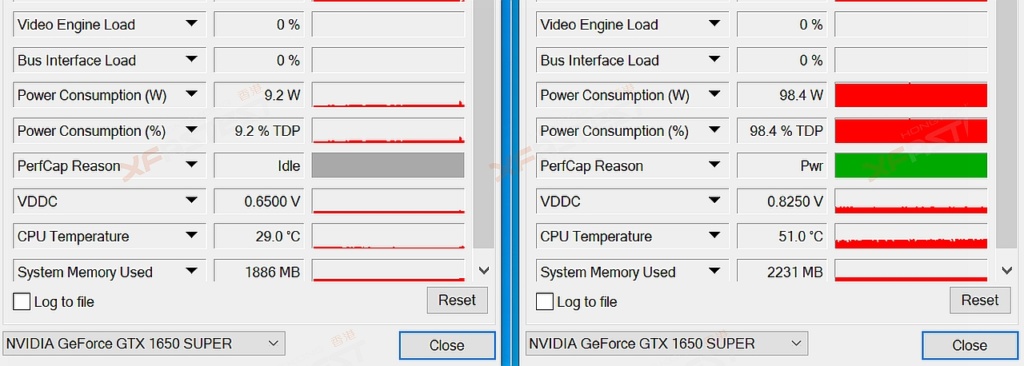The width and height of the screenshot is (1024, 366).
Task: Click scroll-down arrow of right sensor list
Action: (x=1006, y=270)
